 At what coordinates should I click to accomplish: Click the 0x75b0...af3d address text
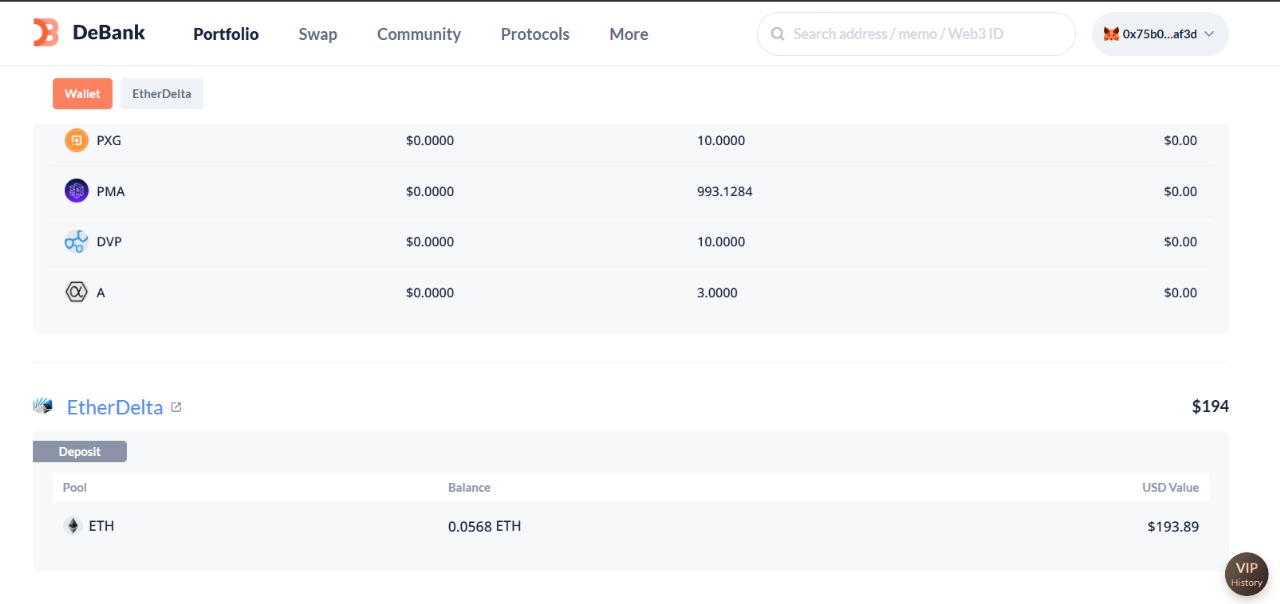point(1160,34)
